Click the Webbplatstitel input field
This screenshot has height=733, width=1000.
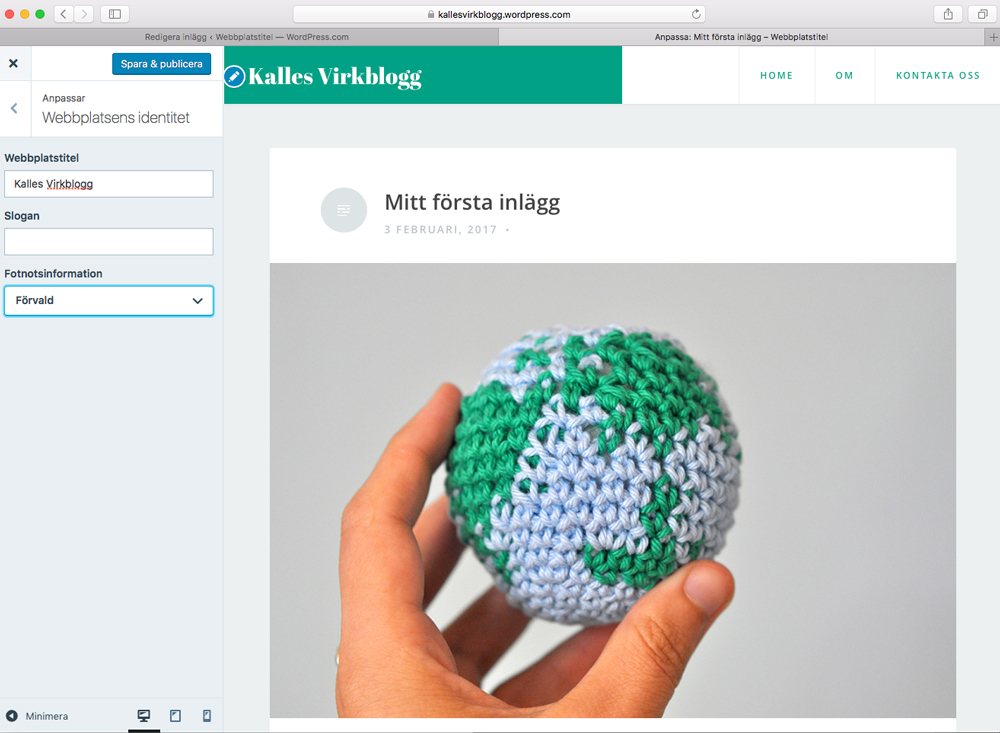click(109, 184)
